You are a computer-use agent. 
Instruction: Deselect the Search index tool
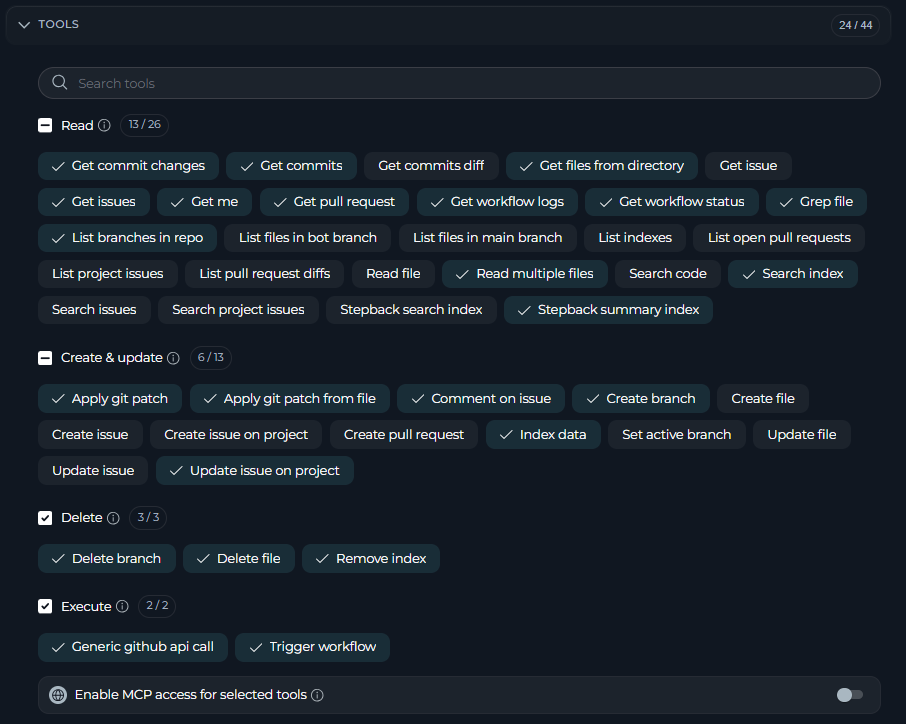pos(793,274)
